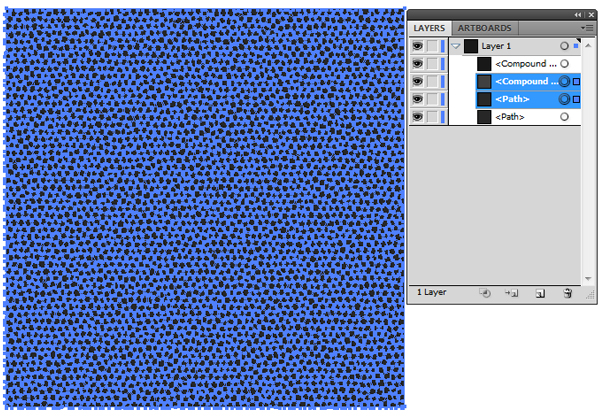Click the layers list scroll-up arrow
The width and height of the screenshot is (600, 416).
[x=588, y=46]
